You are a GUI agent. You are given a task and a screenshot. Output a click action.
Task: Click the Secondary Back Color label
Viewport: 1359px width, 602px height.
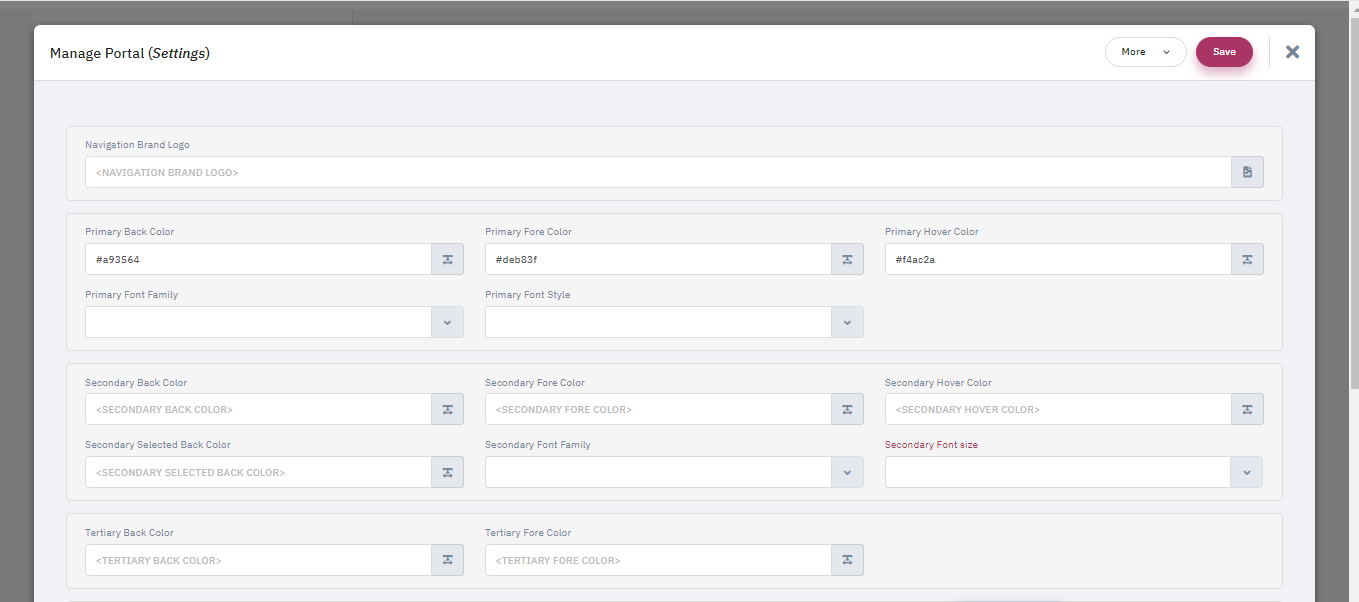point(136,383)
